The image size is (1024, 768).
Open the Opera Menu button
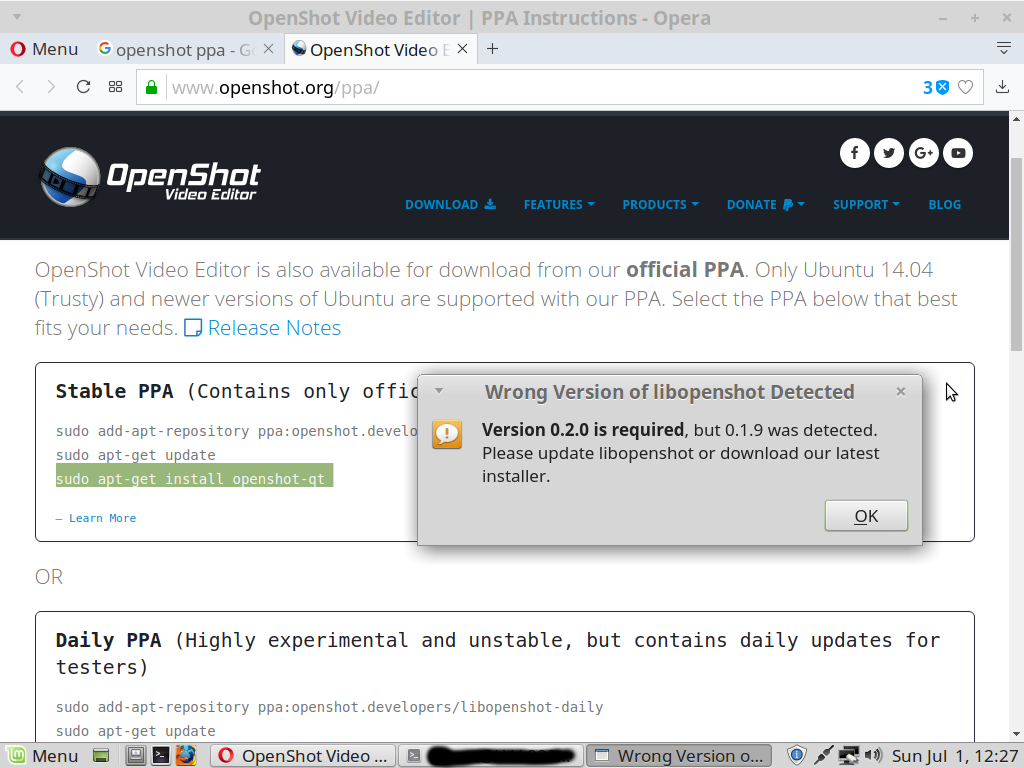44,49
